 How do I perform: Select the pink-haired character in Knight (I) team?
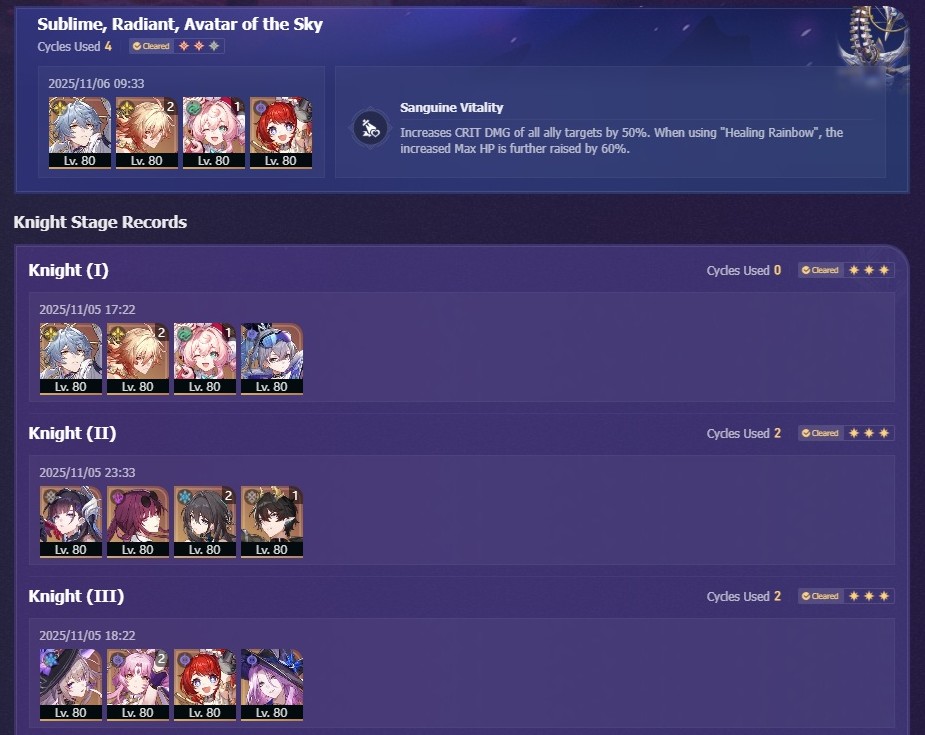coord(205,359)
